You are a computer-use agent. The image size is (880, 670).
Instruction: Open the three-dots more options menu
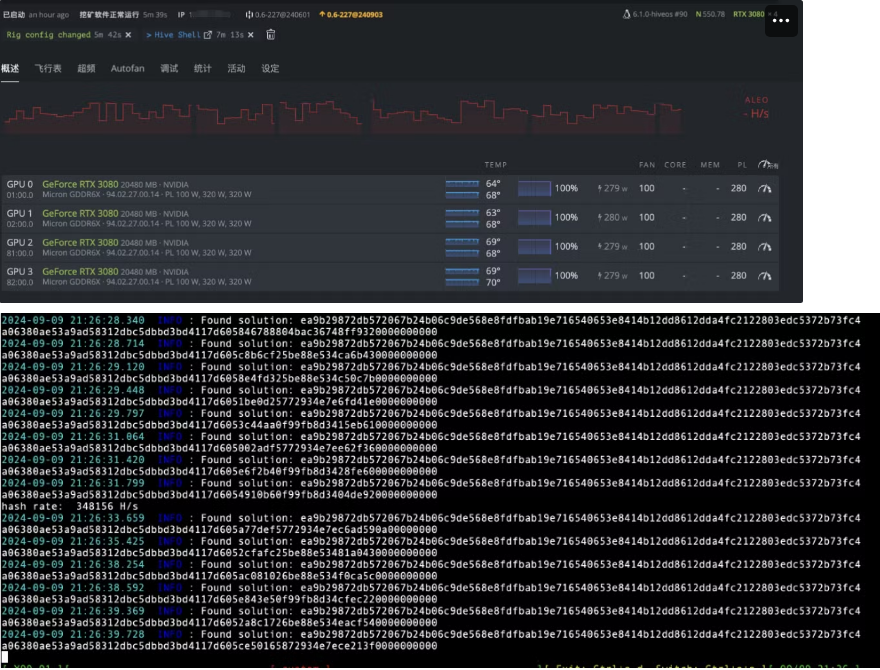(781, 21)
